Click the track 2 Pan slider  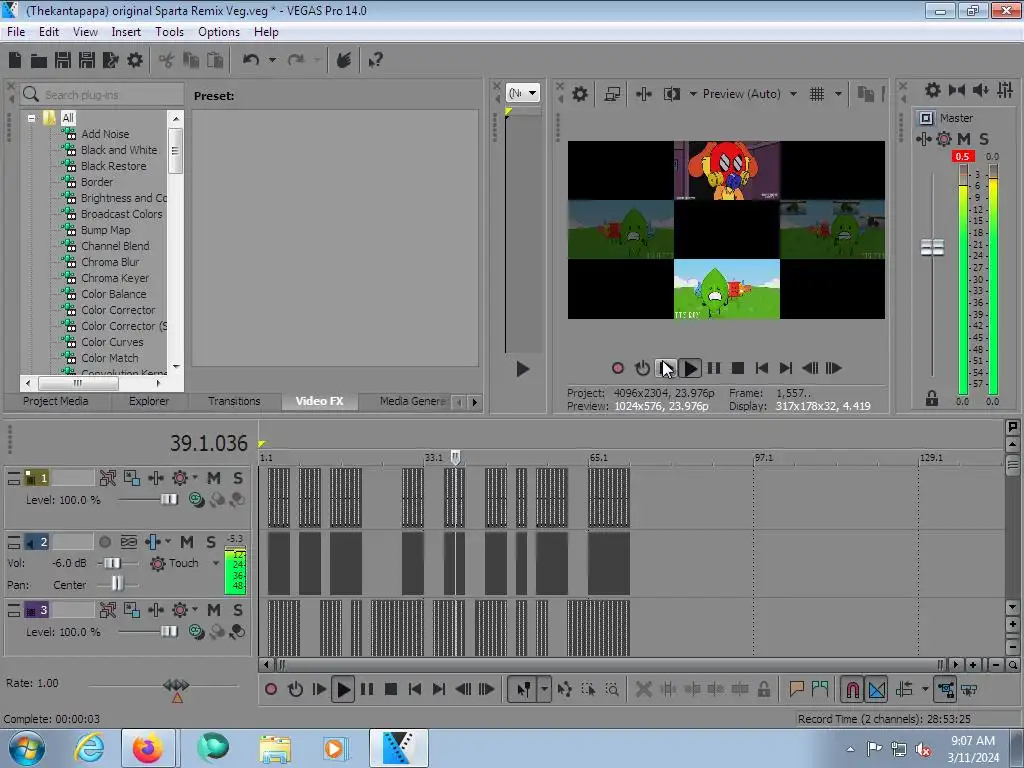pos(117,584)
